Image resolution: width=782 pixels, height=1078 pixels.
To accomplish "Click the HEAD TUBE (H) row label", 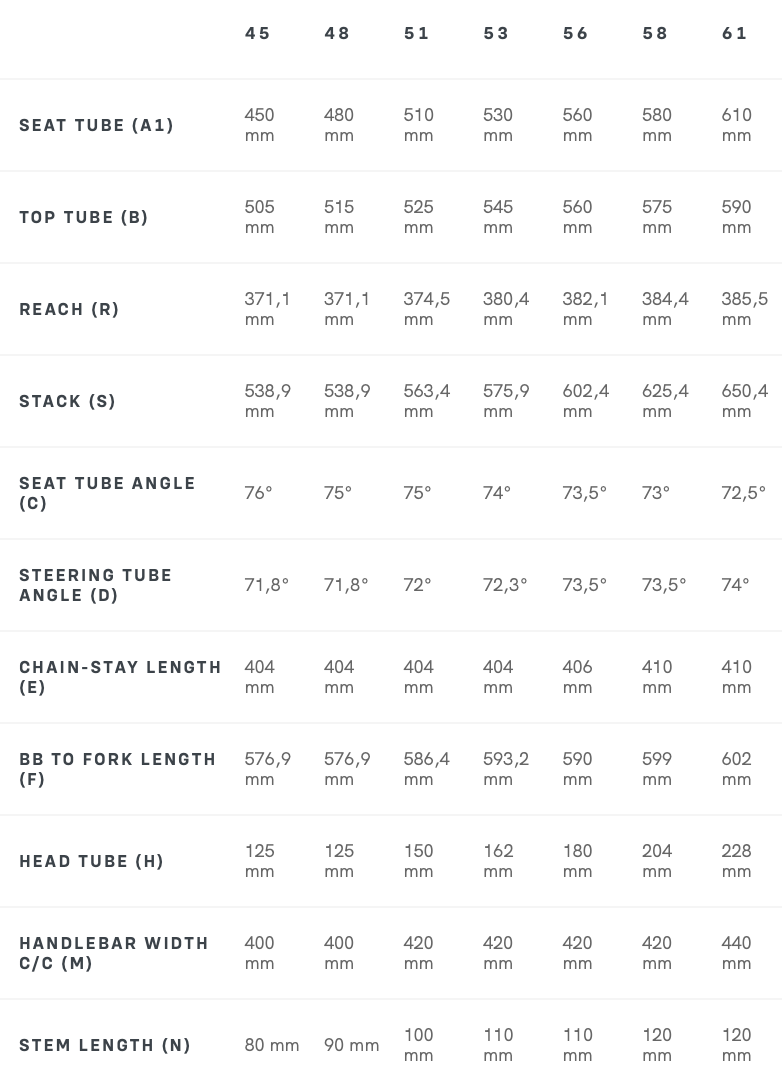I will tap(91, 861).
